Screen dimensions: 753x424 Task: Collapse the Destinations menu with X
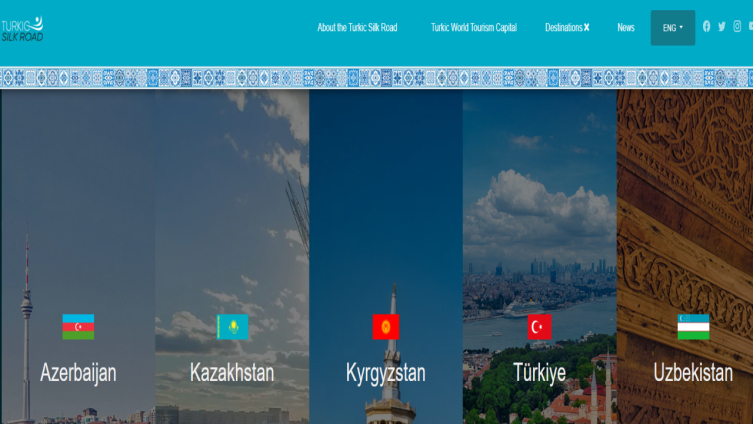pyautogui.click(x=587, y=28)
